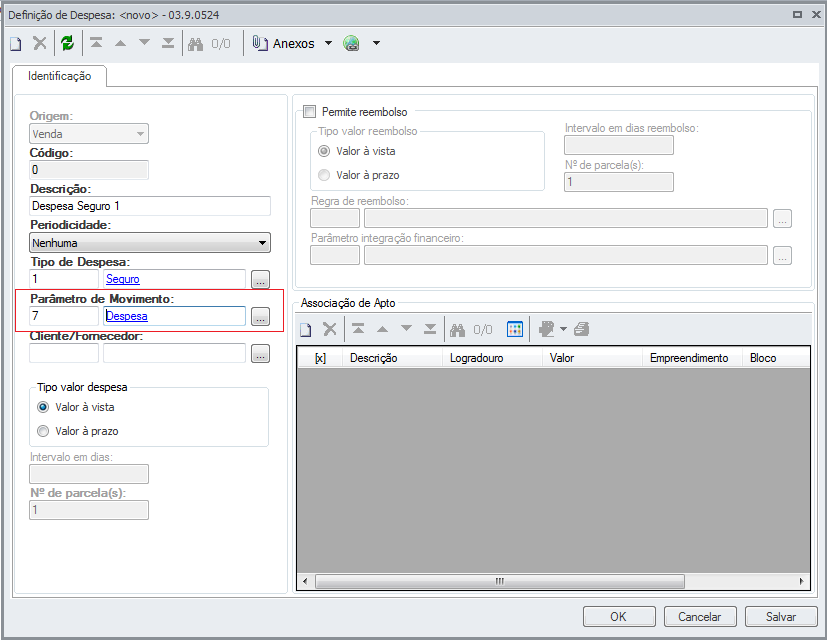
Task: Select Valor à prazo under Tipo valor reembolso
Action: point(324,175)
